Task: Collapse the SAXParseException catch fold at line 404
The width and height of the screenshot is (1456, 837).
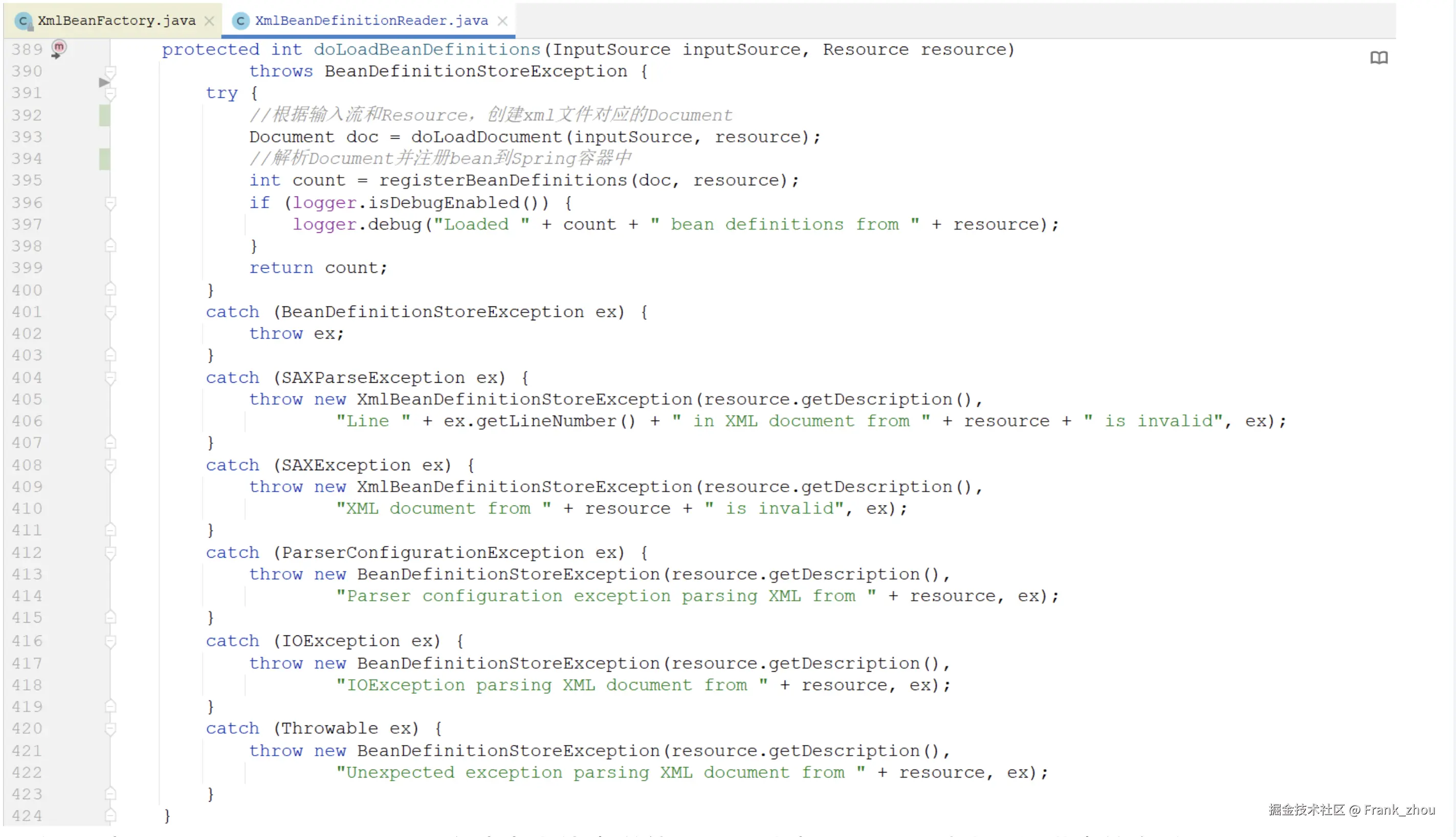Action: point(111,378)
